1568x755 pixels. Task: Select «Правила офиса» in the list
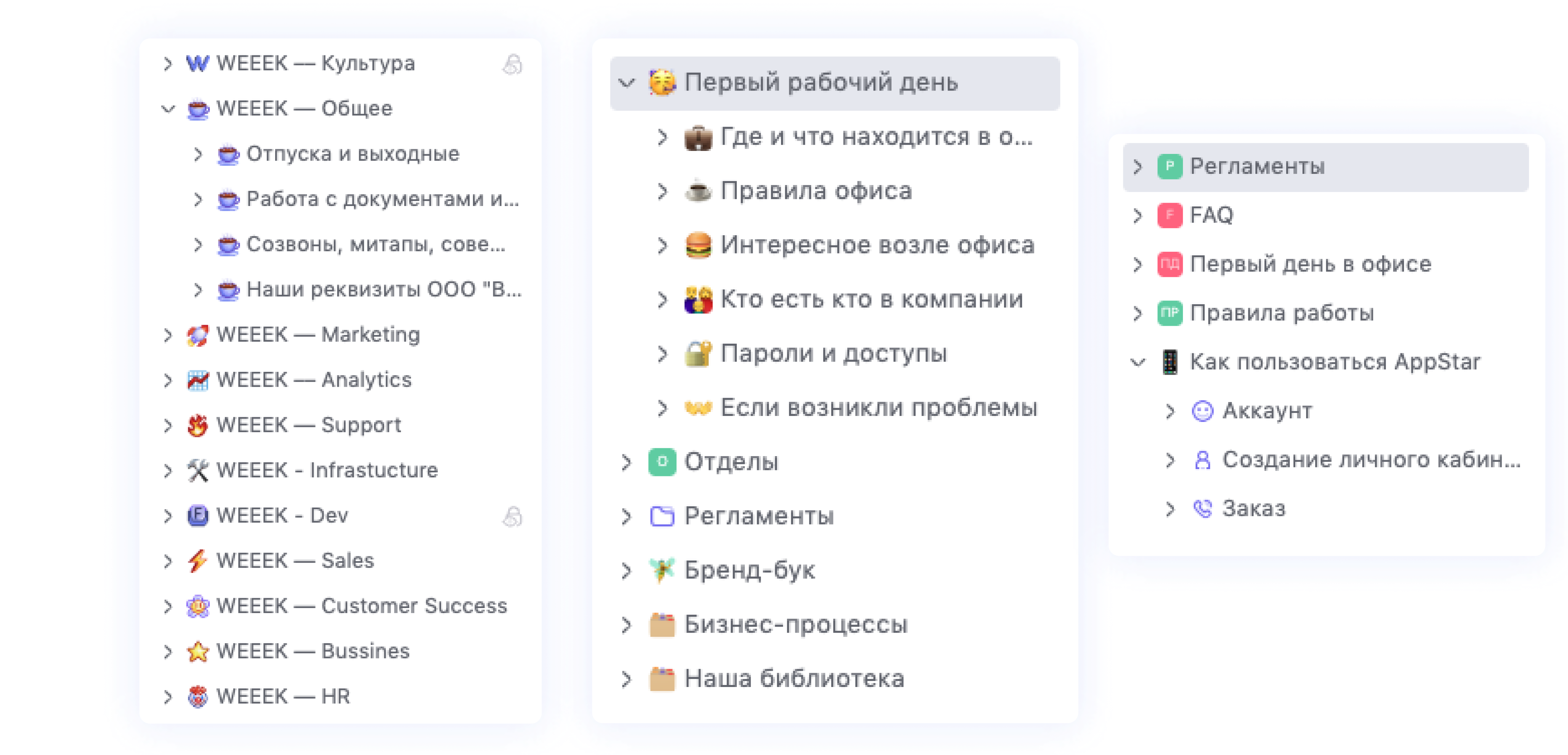[x=816, y=190]
